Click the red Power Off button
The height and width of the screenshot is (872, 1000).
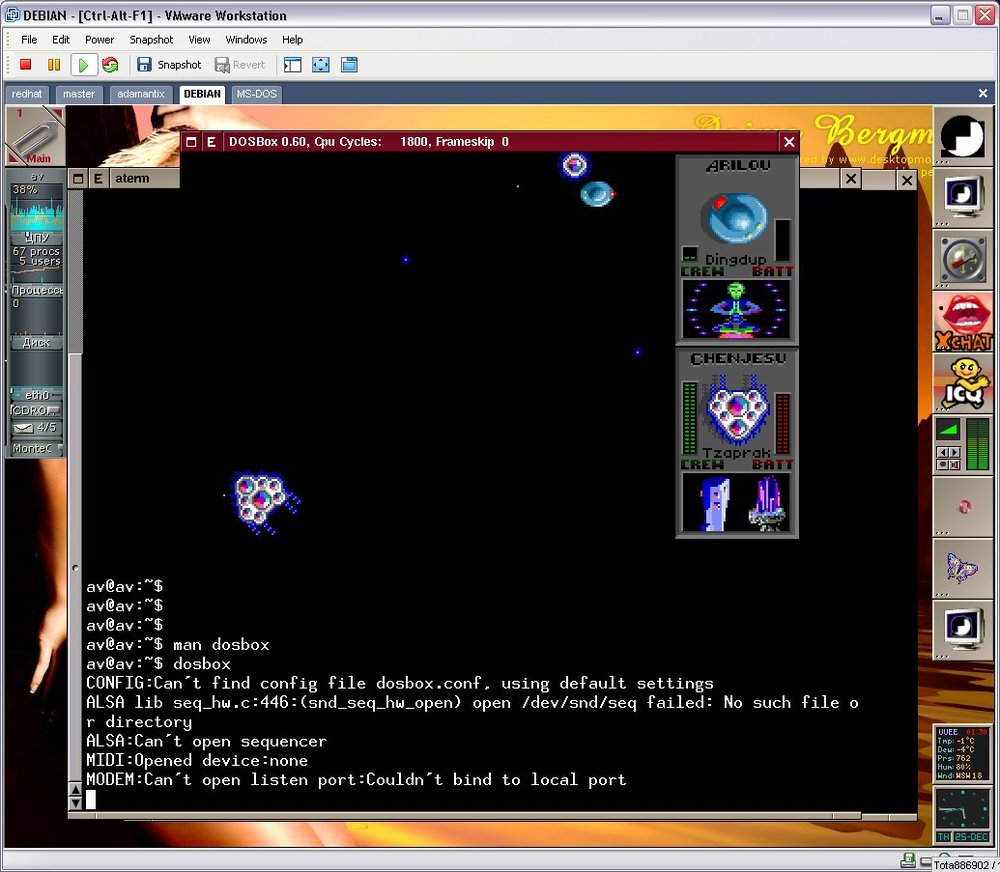click(26, 65)
